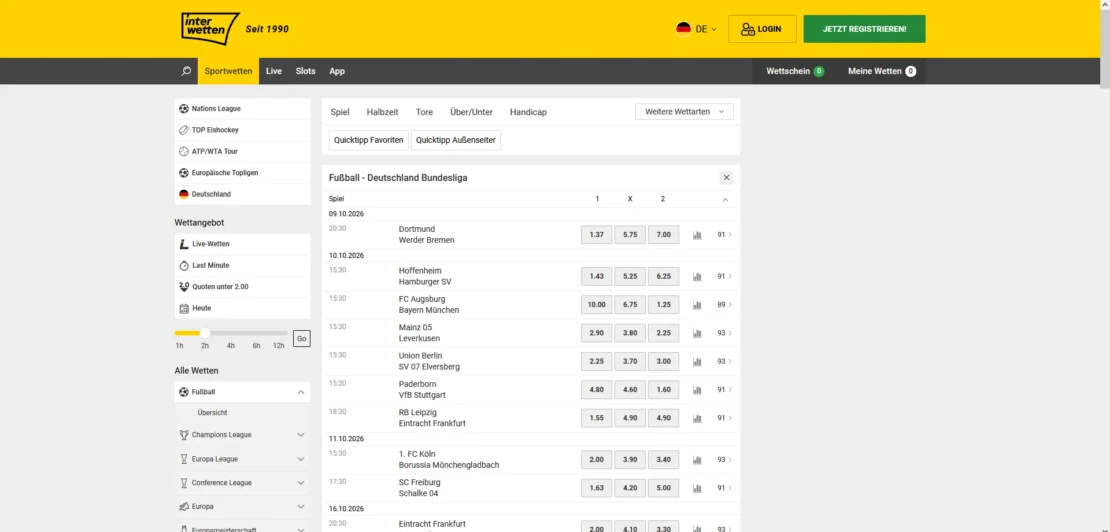Click the Go button beside time slider

coord(302,339)
